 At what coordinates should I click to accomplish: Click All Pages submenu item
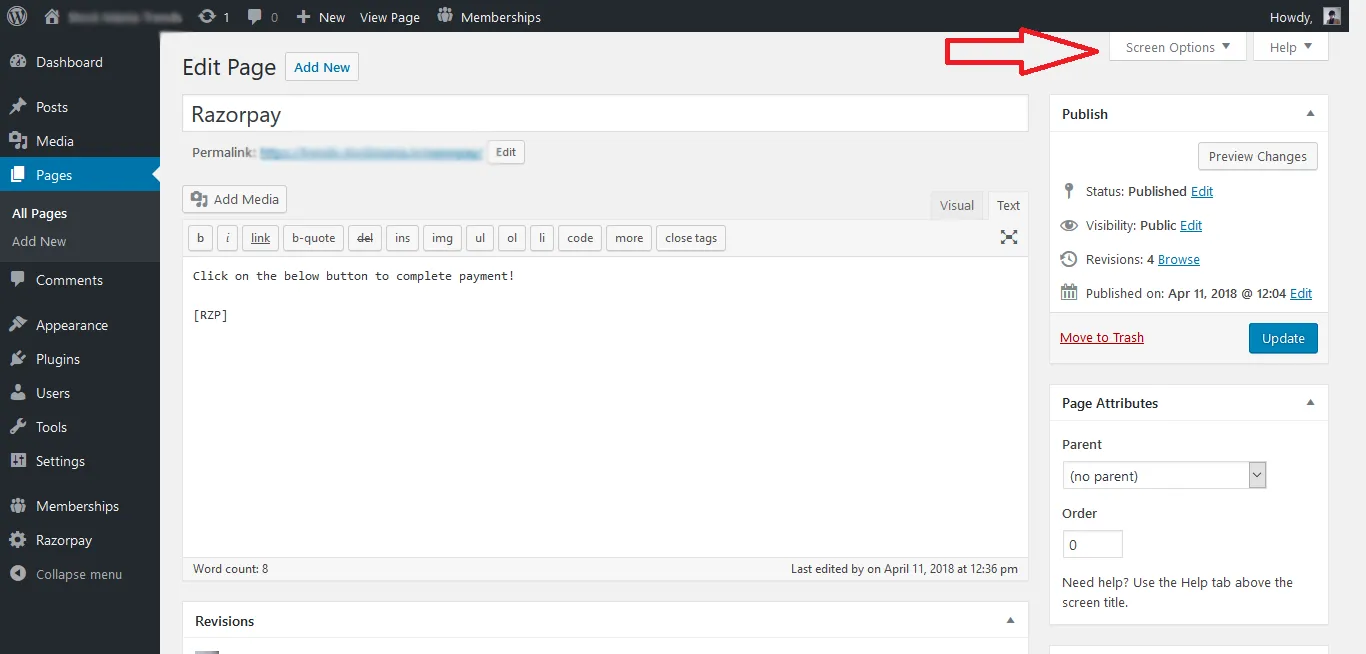pyautogui.click(x=39, y=213)
